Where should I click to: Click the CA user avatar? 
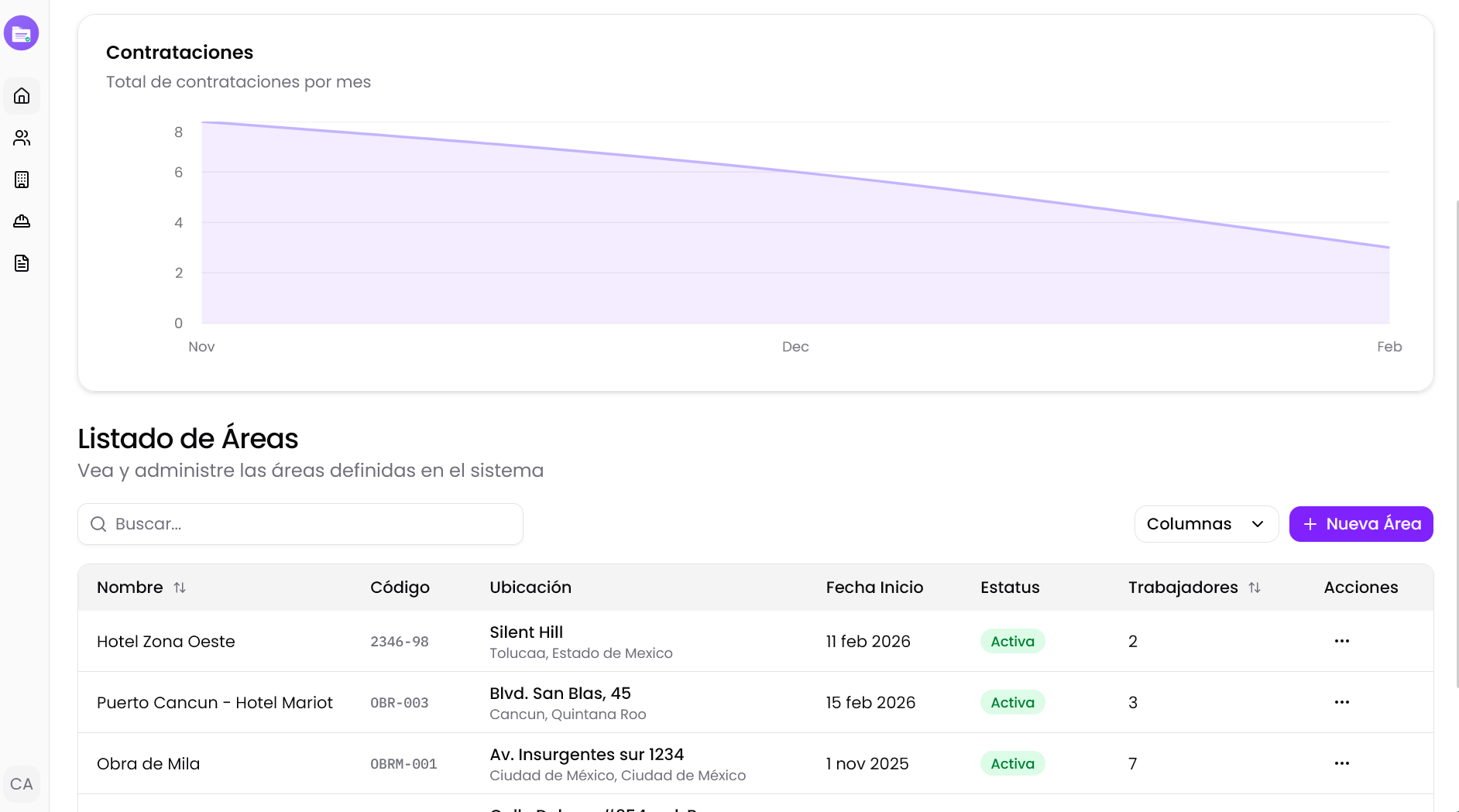pos(22,784)
